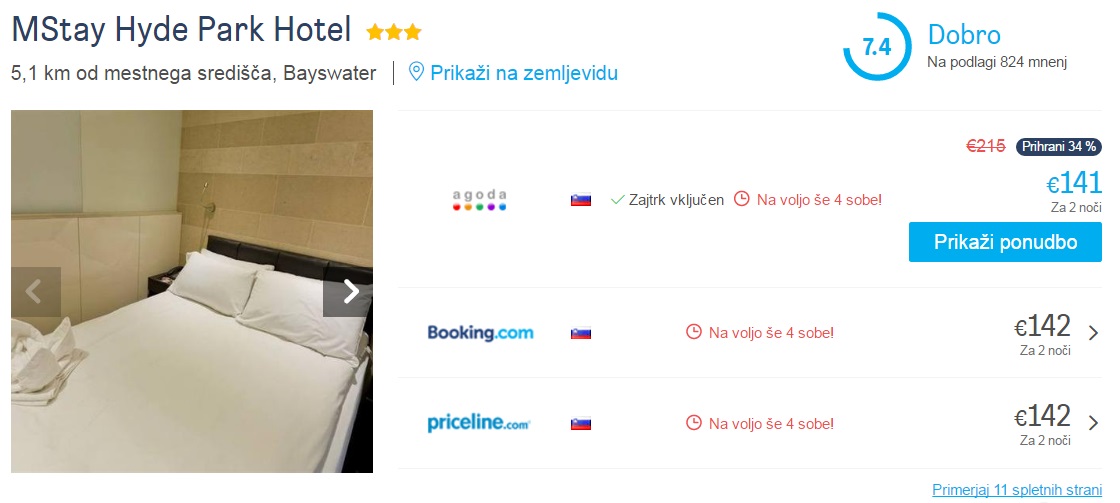The width and height of the screenshot is (1120, 503).
Task: Open Prikaži na zemljevidu map link
Action: (524, 73)
